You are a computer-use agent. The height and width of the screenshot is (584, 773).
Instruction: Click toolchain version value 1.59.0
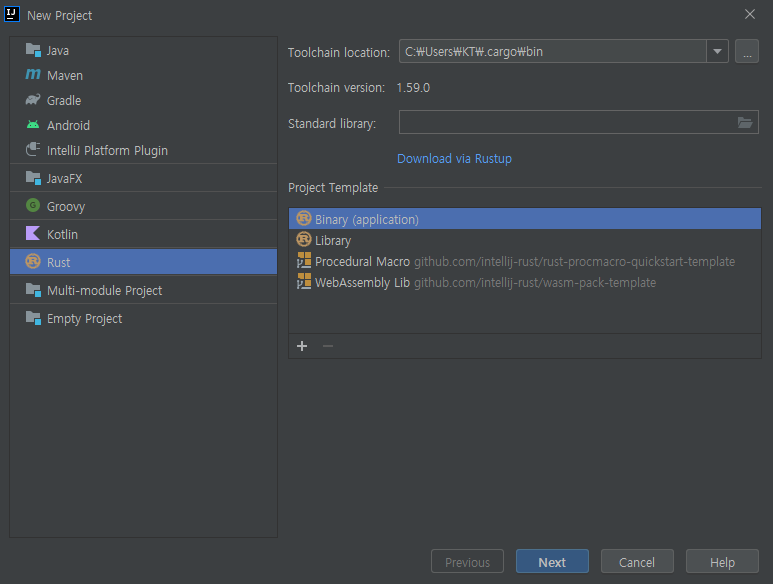click(x=413, y=88)
